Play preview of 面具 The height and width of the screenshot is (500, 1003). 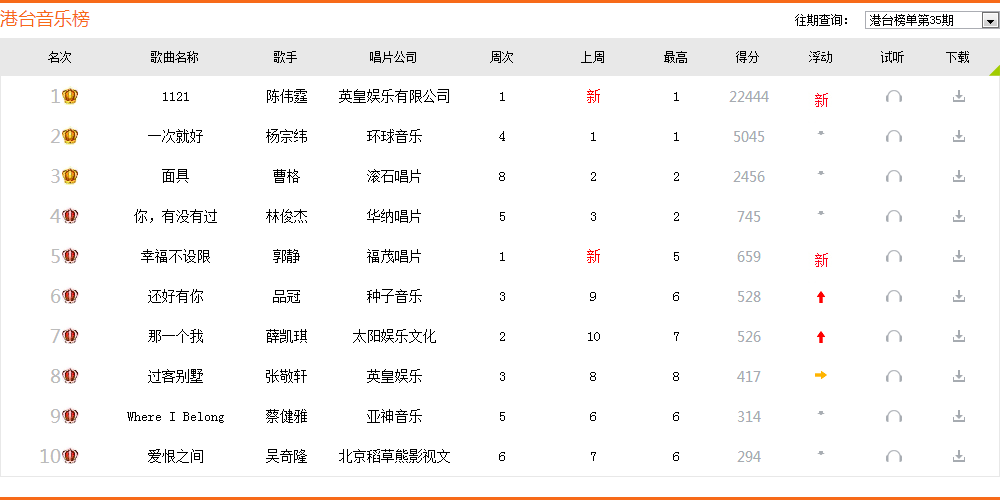(894, 176)
